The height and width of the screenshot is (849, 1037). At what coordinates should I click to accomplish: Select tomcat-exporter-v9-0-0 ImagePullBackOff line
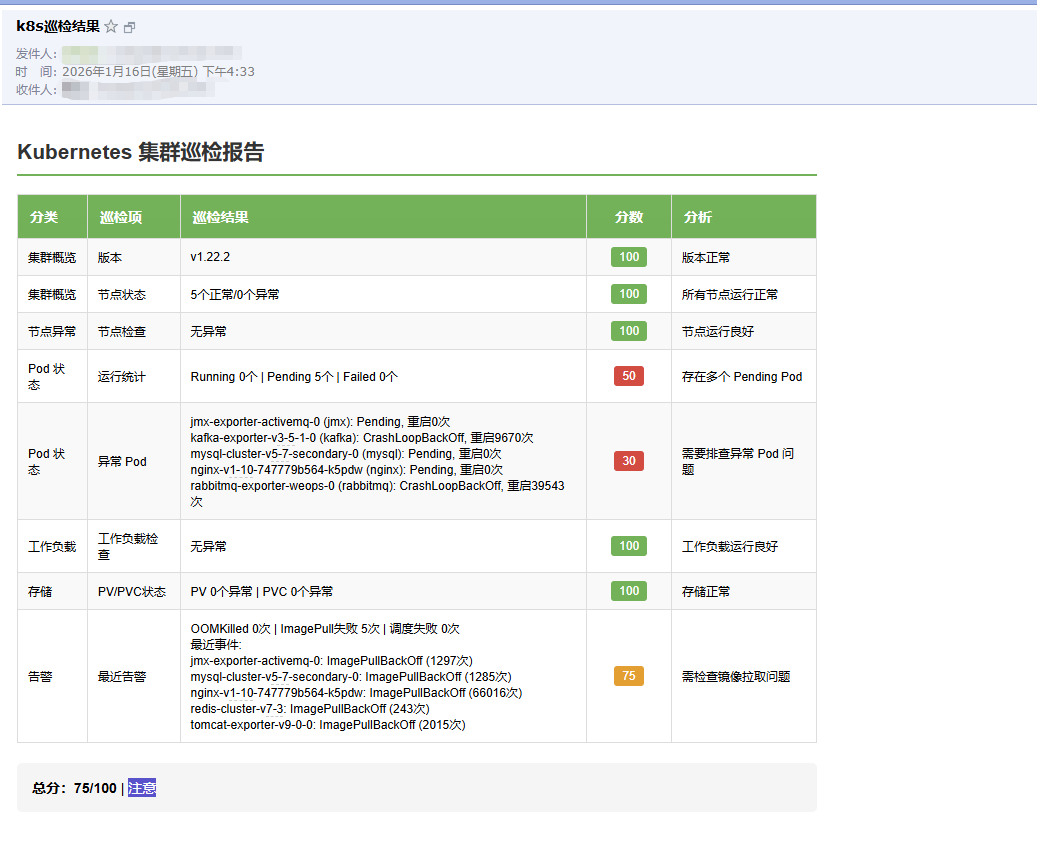(x=328, y=725)
